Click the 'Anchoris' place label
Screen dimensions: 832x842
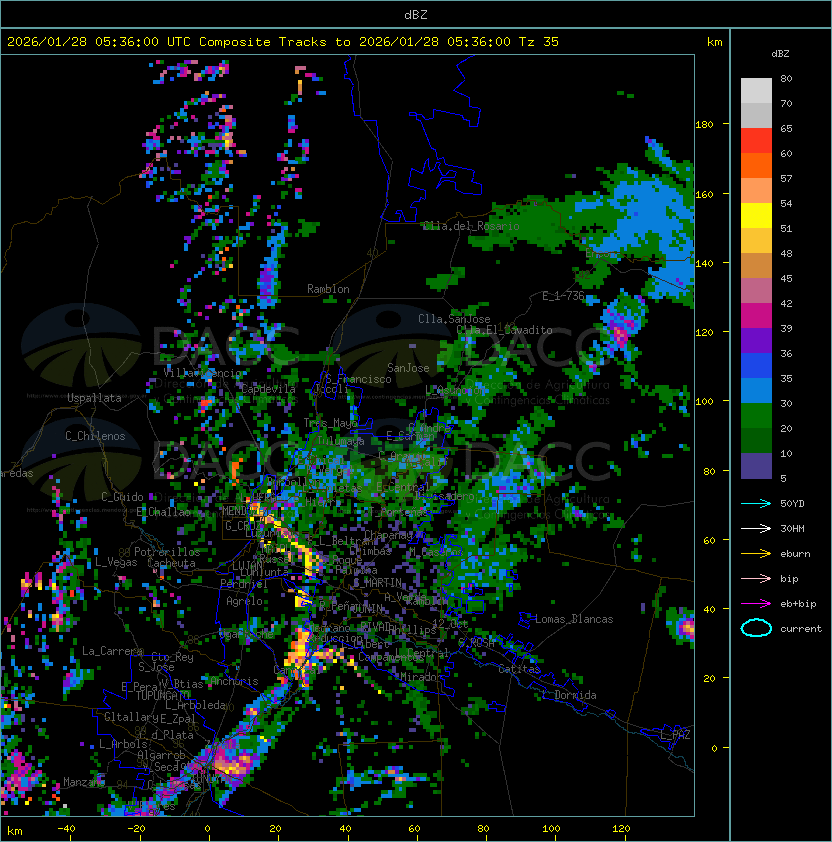tap(234, 681)
